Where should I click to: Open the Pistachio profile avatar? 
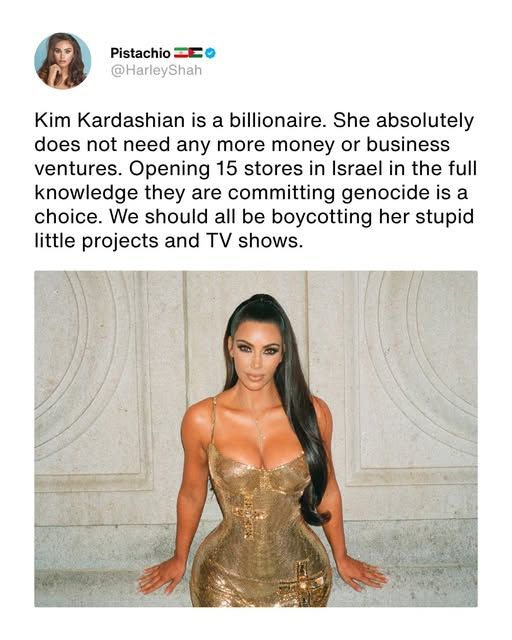point(62,61)
